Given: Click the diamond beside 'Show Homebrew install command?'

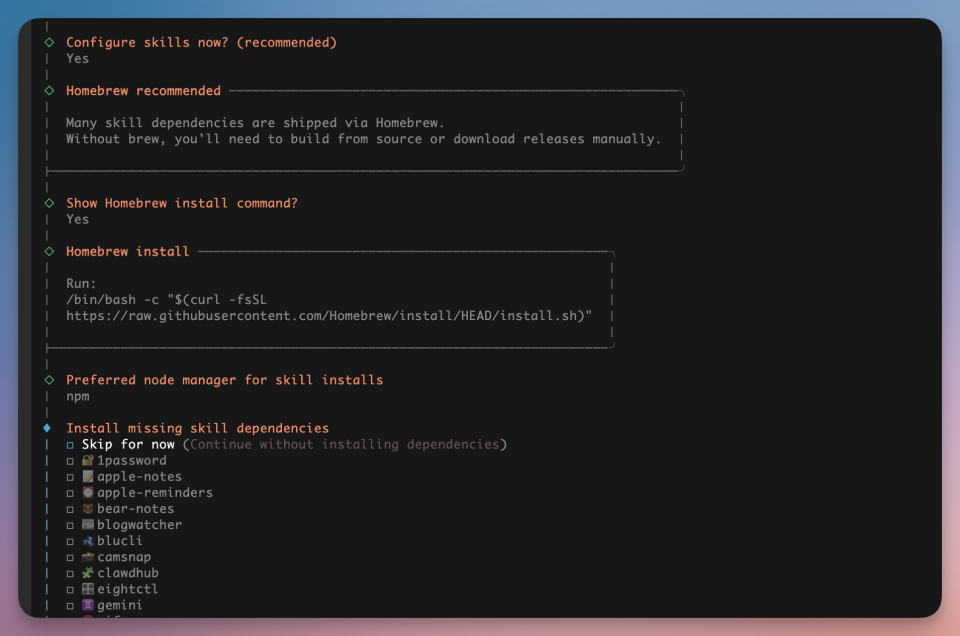Looking at the screenshot, I should [49, 203].
